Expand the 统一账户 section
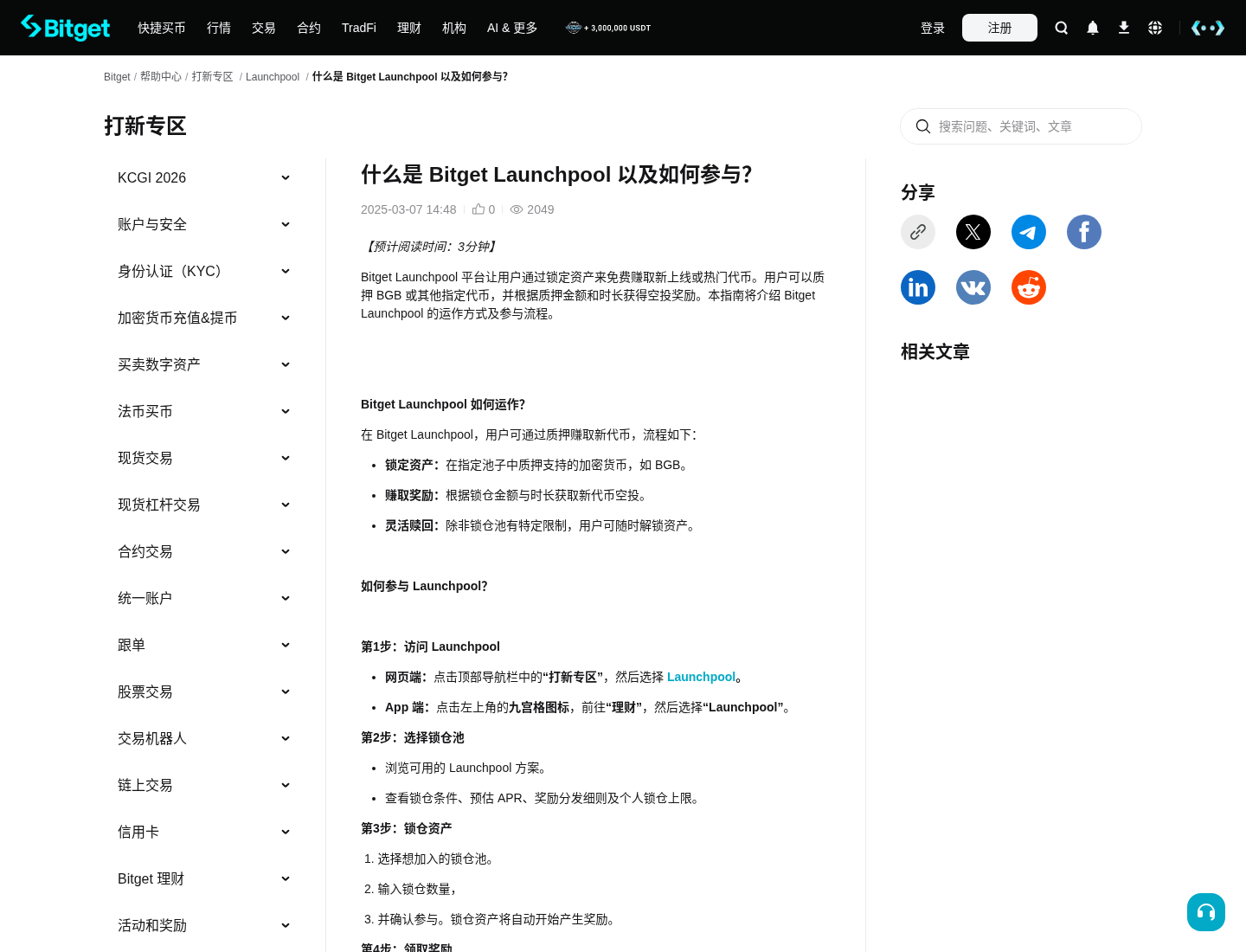Screen dimensions: 1246x952 click(x=204, y=598)
